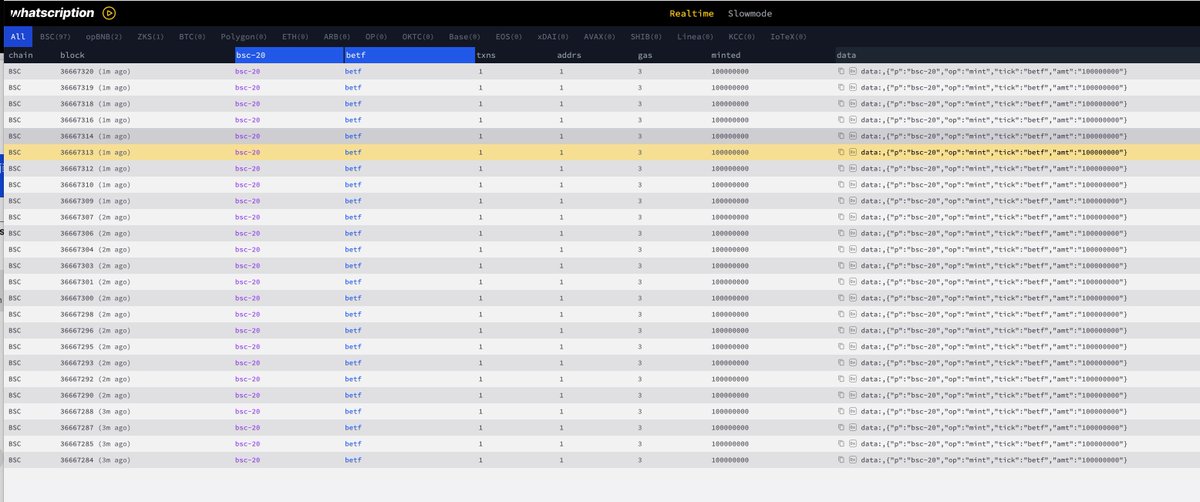Open hex view icon in block 36667313 row
This screenshot has width=1200, height=502.
click(853, 152)
